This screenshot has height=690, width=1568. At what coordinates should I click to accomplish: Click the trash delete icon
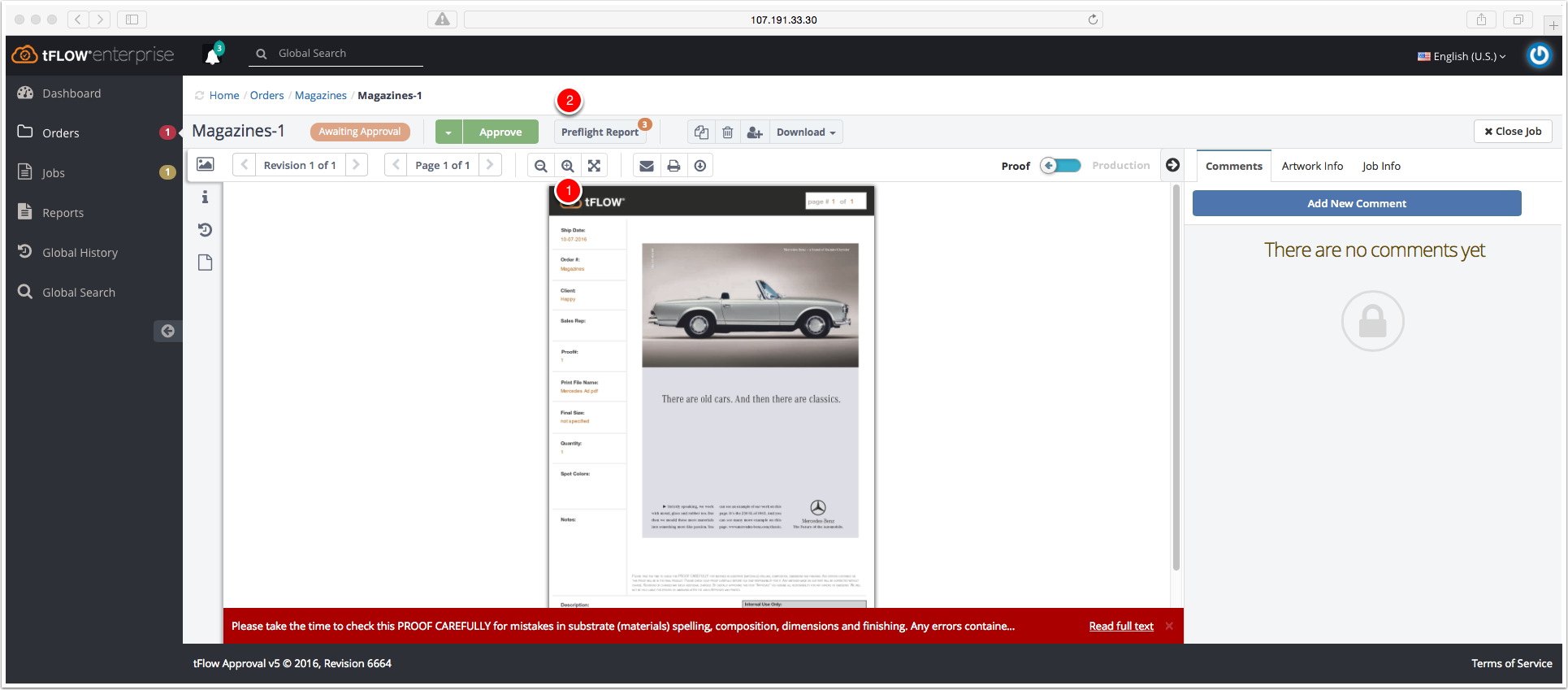(728, 132)
